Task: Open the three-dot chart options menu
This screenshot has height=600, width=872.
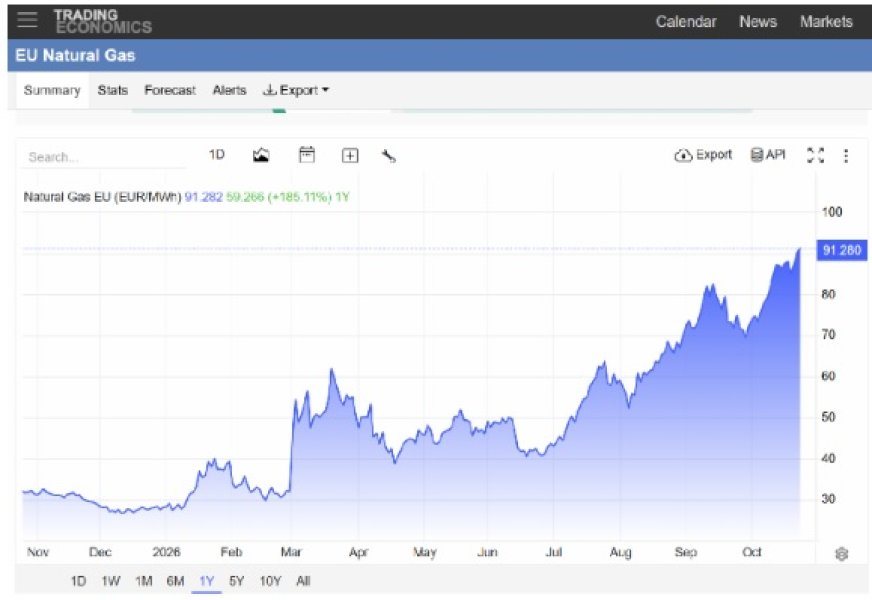Action: (846, 156)
